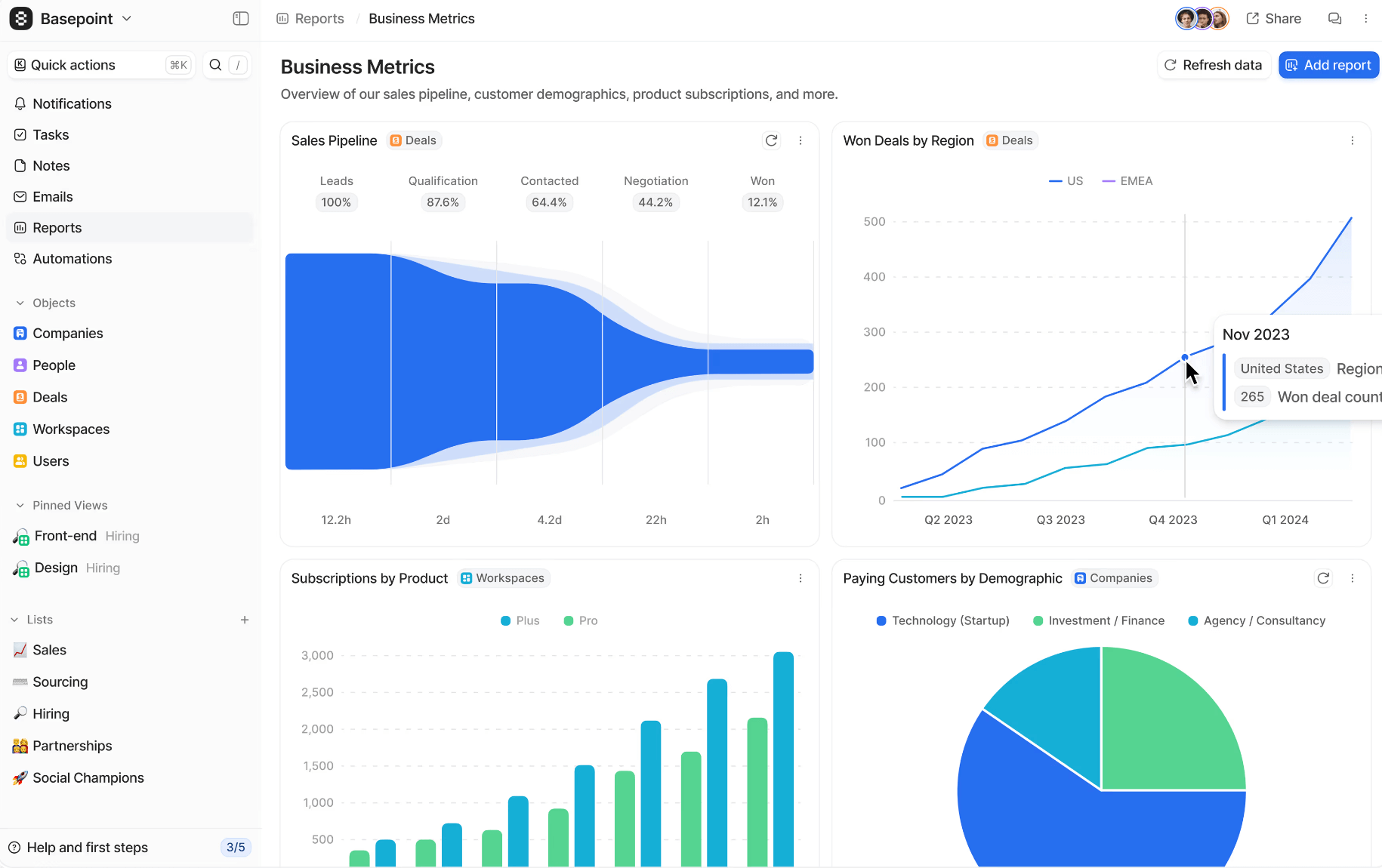
Task: Open the People object
Action: [x=130, y=365]
